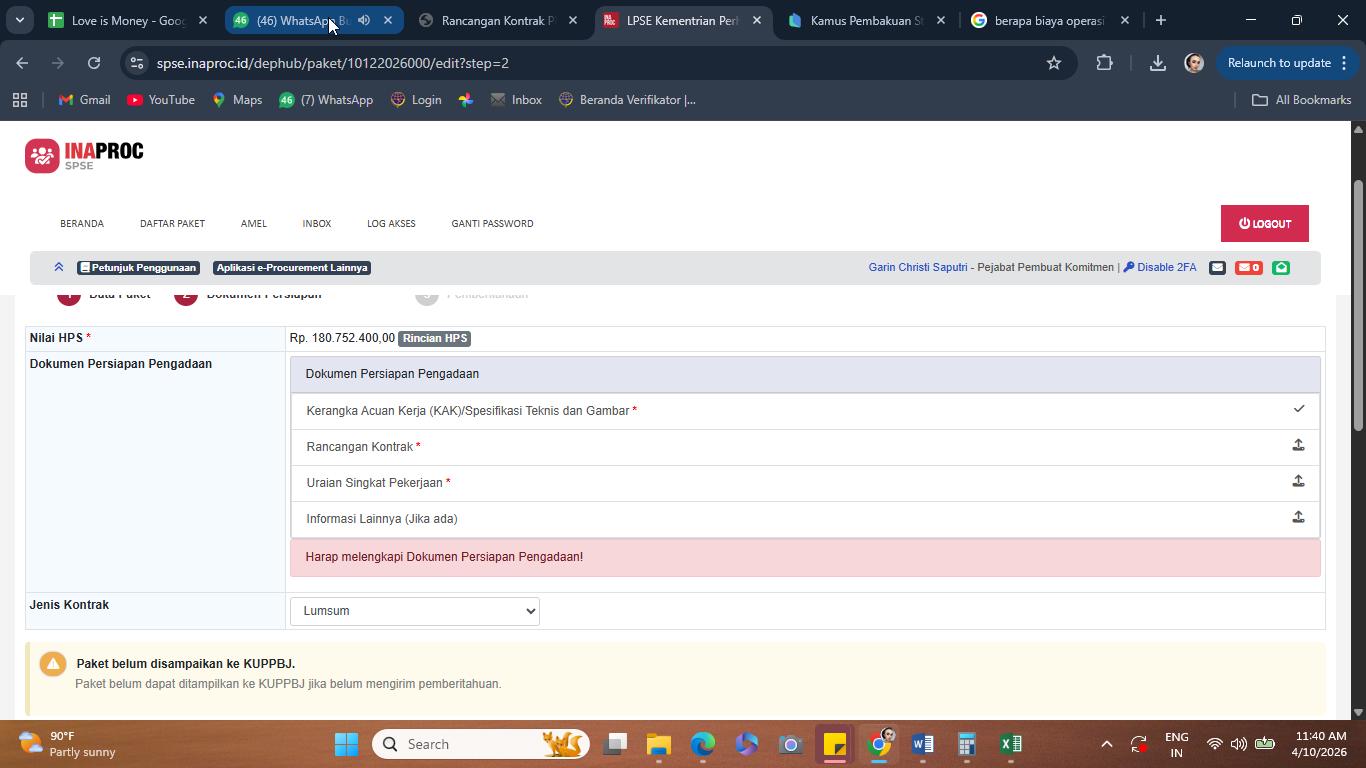
Task: Open All Bookmarks folder
Action: pyautogui.click(x=1302, y=100)
